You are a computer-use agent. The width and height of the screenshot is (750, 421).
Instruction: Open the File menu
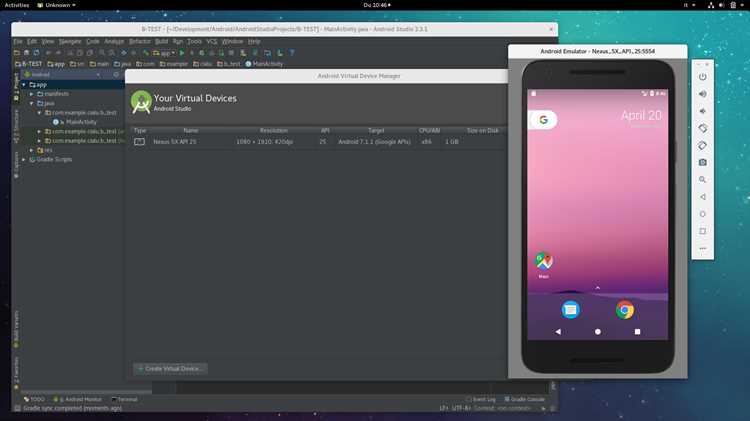[x=18, y=42]
